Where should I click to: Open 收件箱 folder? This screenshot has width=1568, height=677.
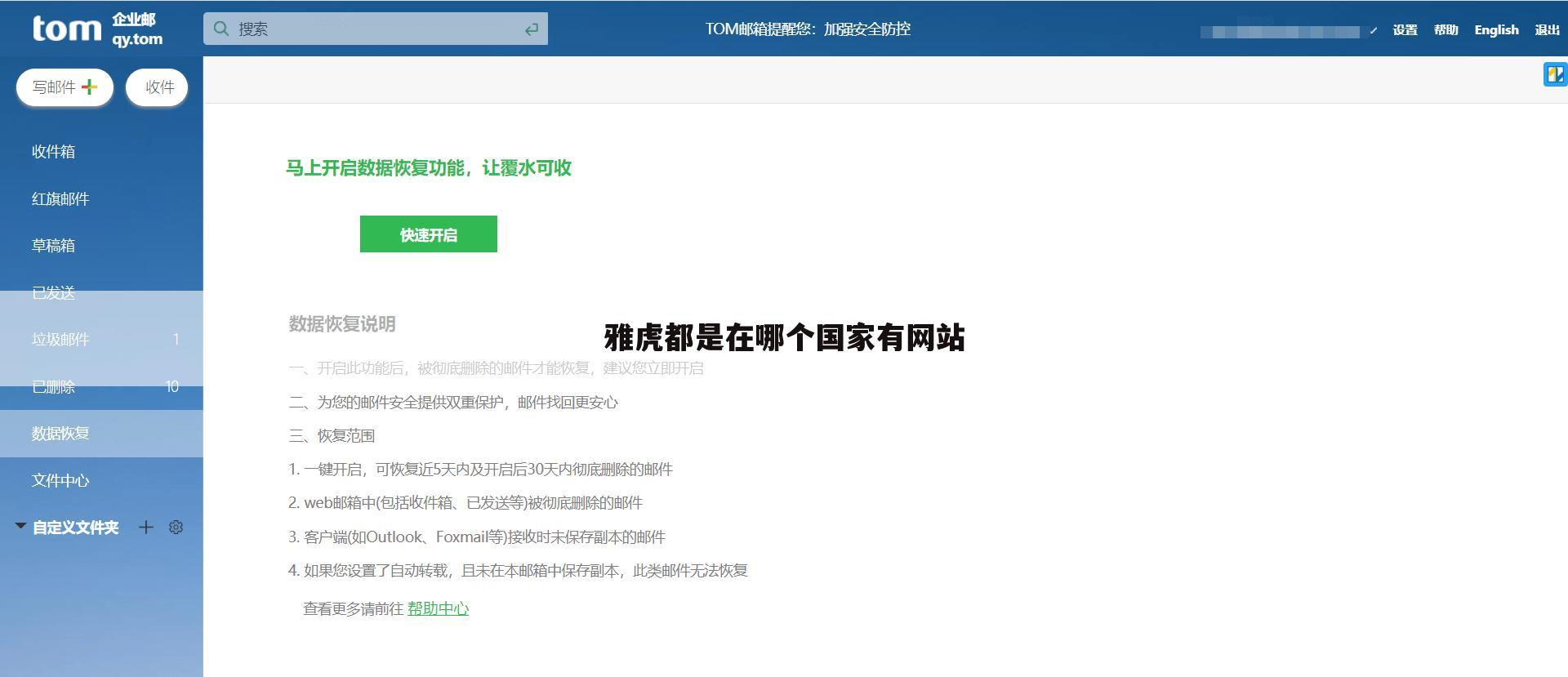pos(101,151)
